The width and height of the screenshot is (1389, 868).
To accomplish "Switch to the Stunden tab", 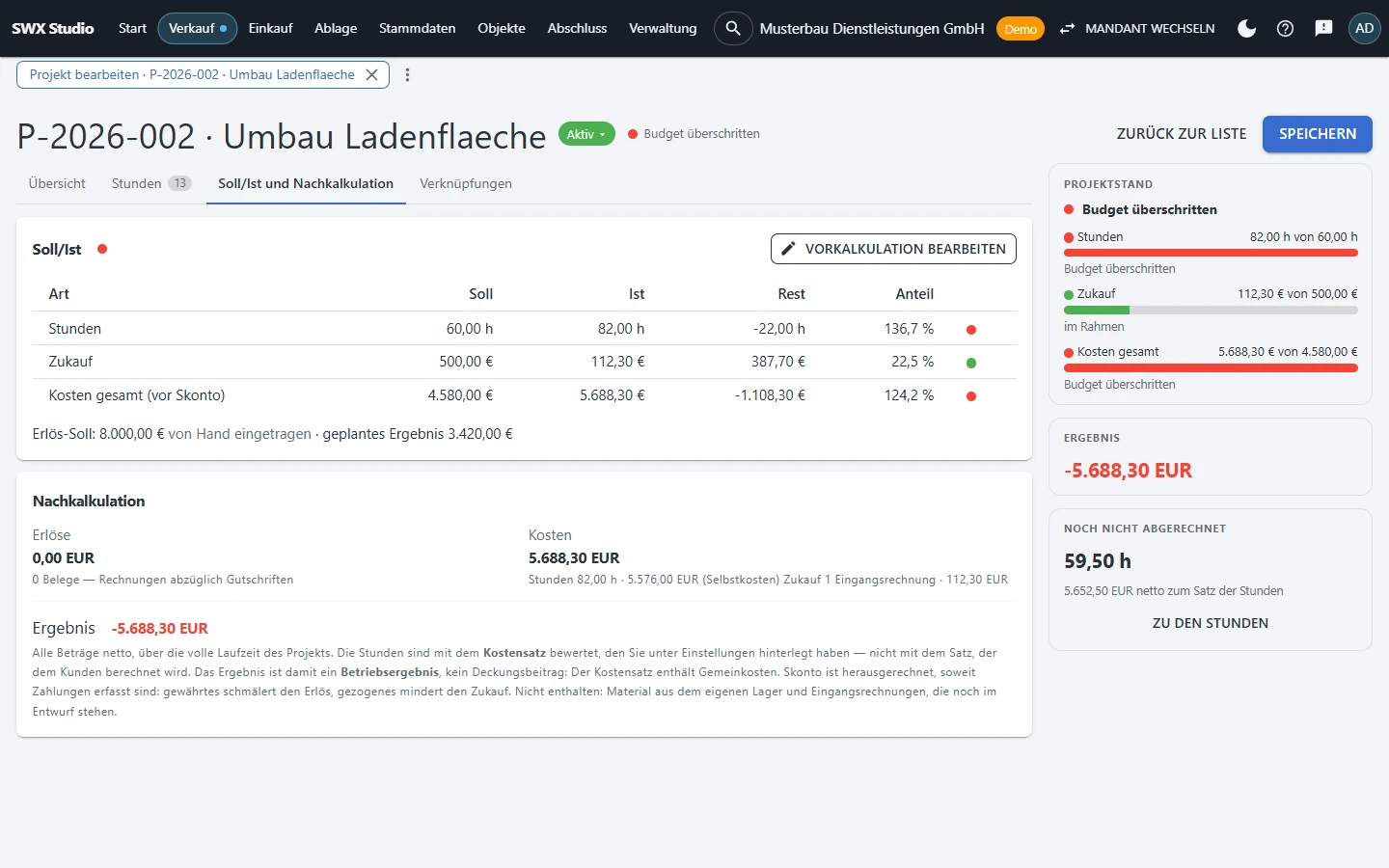I will [x=151, y=183].
